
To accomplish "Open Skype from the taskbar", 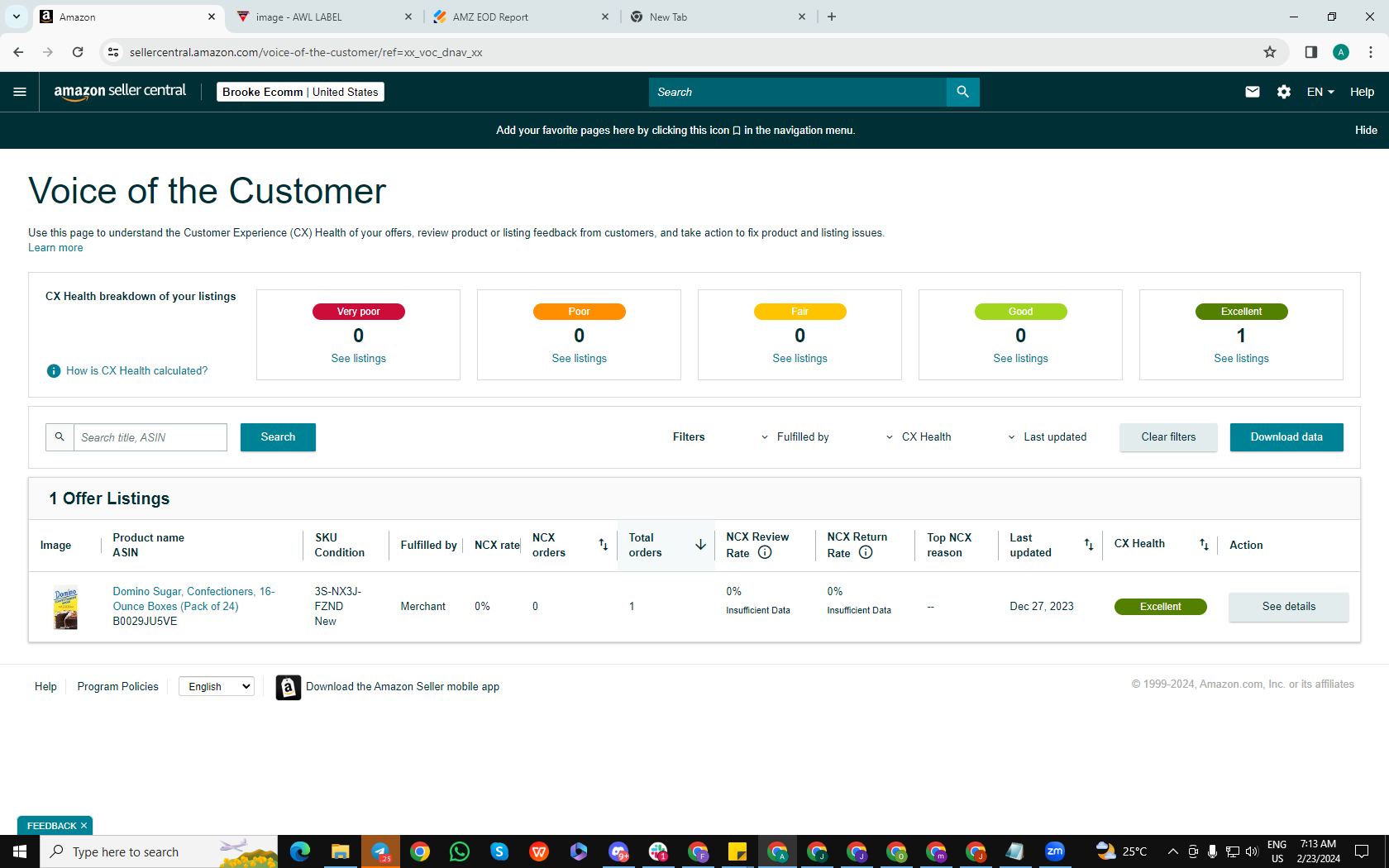I will pyautogui.click(x=499, y=851).
